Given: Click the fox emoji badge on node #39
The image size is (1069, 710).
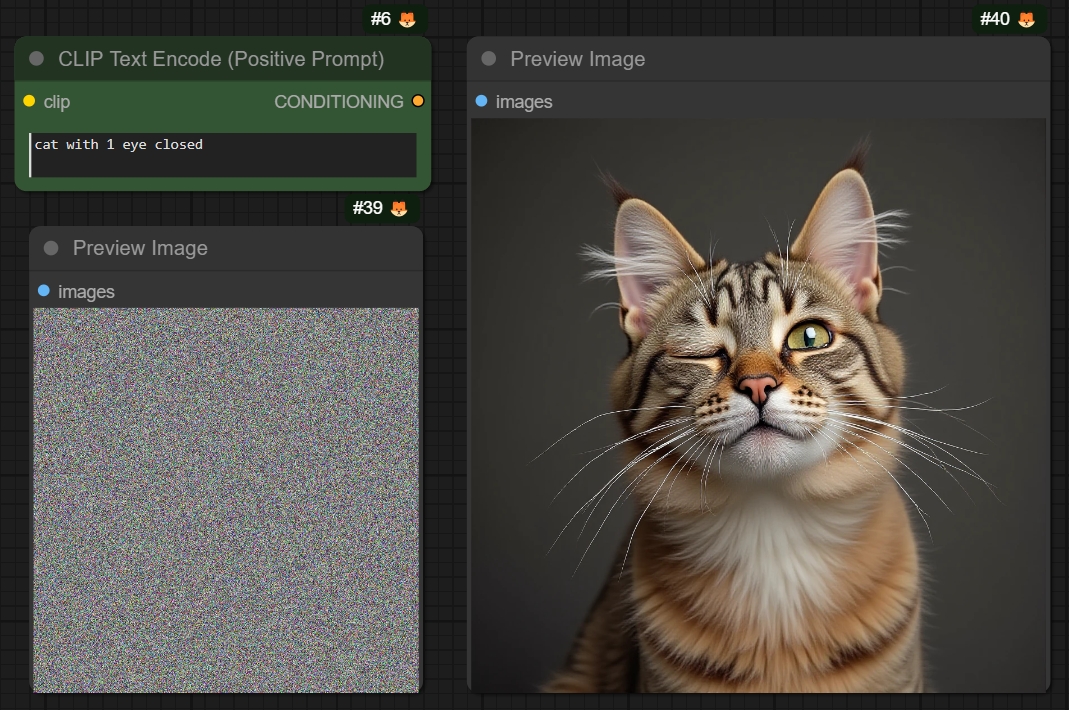Looking at the screenshot, I should coord(399,209).
